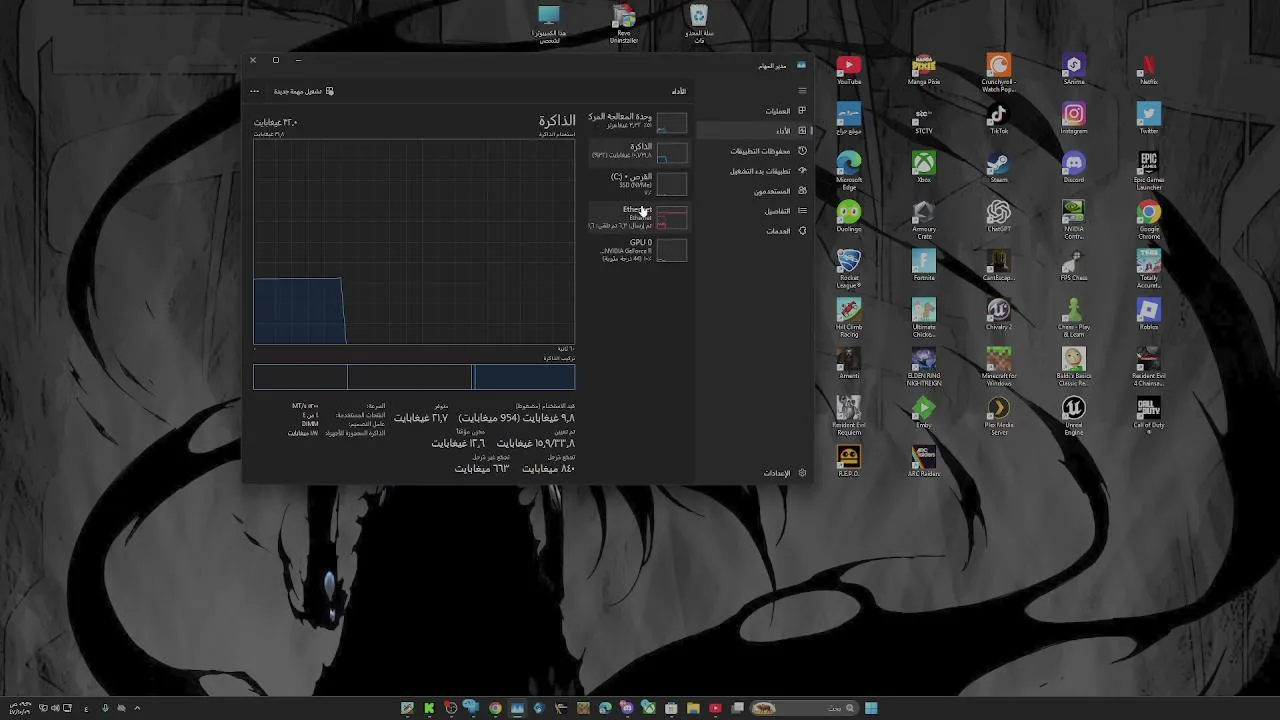Image resolution: width=1280 pixels, height=720 pixels.
Task: Open Armoury Crate desktop shortcut
Action: tap(924, 220)
